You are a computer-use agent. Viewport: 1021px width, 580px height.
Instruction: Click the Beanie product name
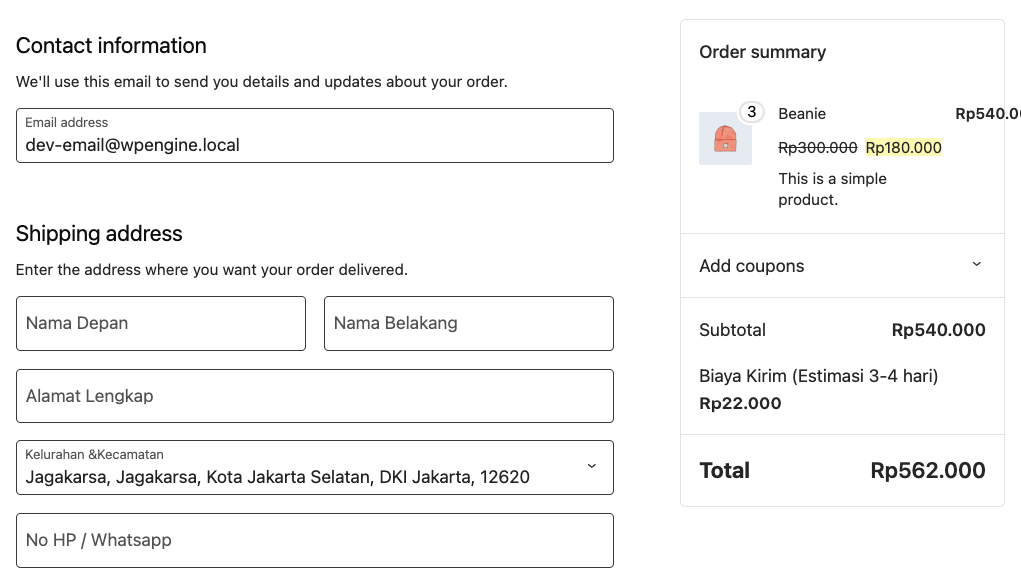coord(802,114)
